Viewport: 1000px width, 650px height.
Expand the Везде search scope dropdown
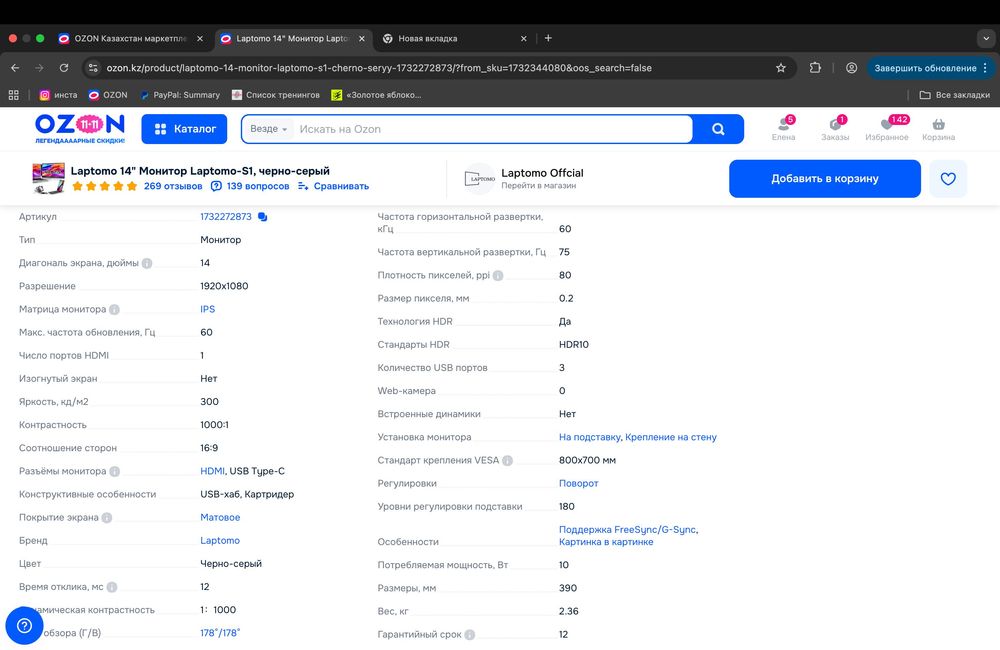[x=268, y=129]
